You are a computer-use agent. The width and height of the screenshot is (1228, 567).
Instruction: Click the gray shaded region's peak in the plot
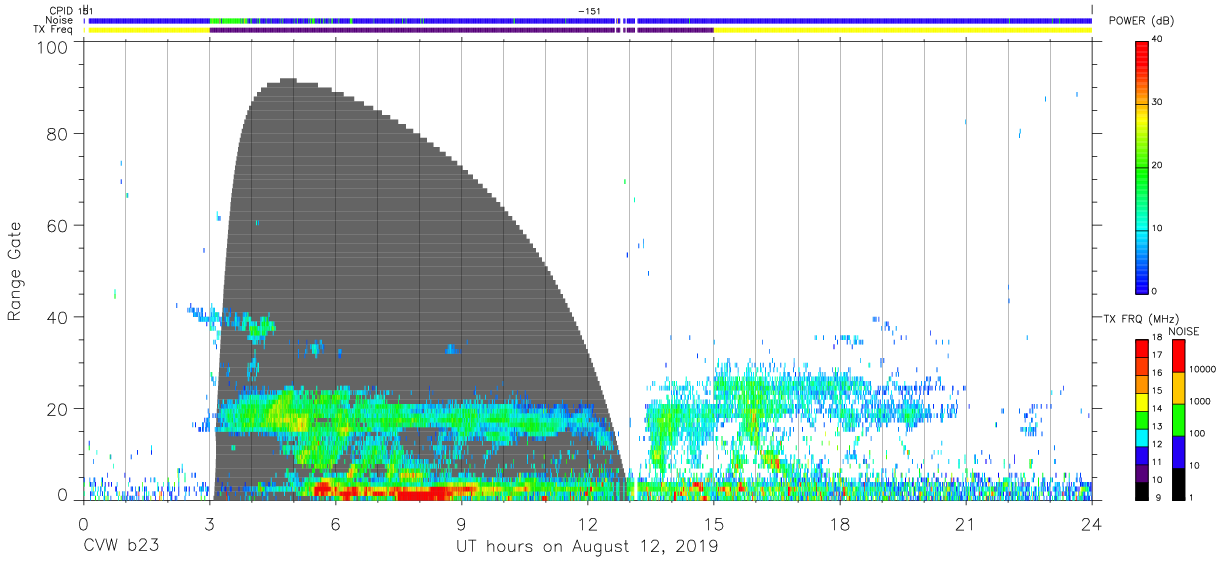[290, 82]
